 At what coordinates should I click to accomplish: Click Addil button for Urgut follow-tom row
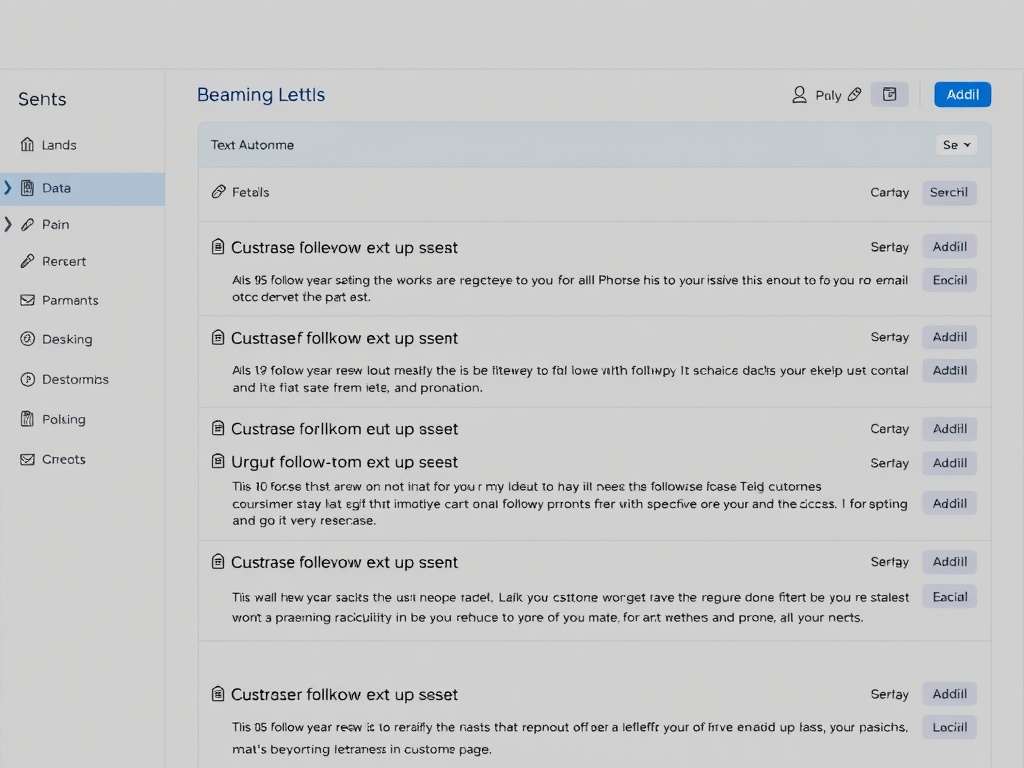coord(948,463)
